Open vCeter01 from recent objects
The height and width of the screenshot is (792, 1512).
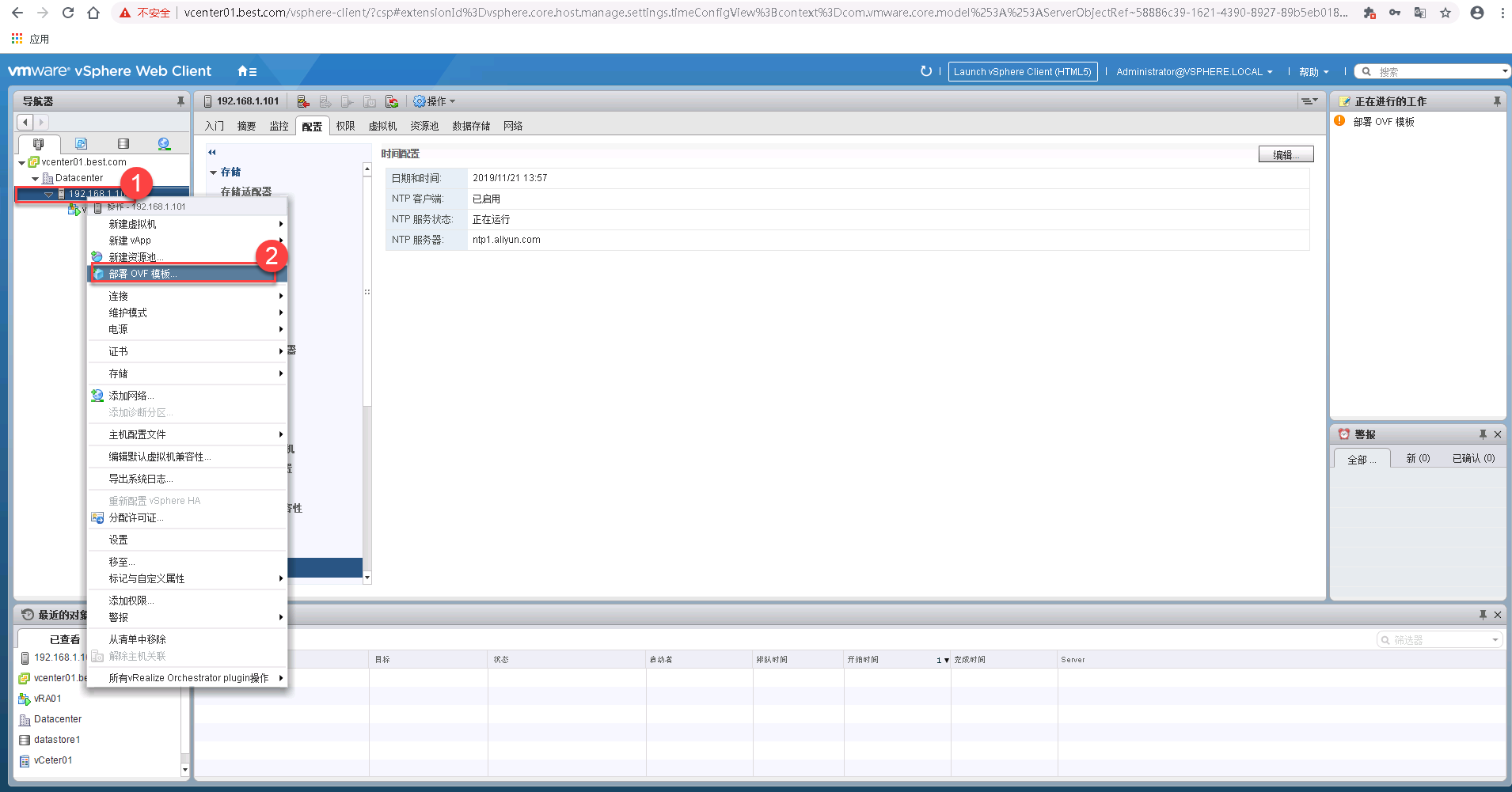click(x=53, y=760)
